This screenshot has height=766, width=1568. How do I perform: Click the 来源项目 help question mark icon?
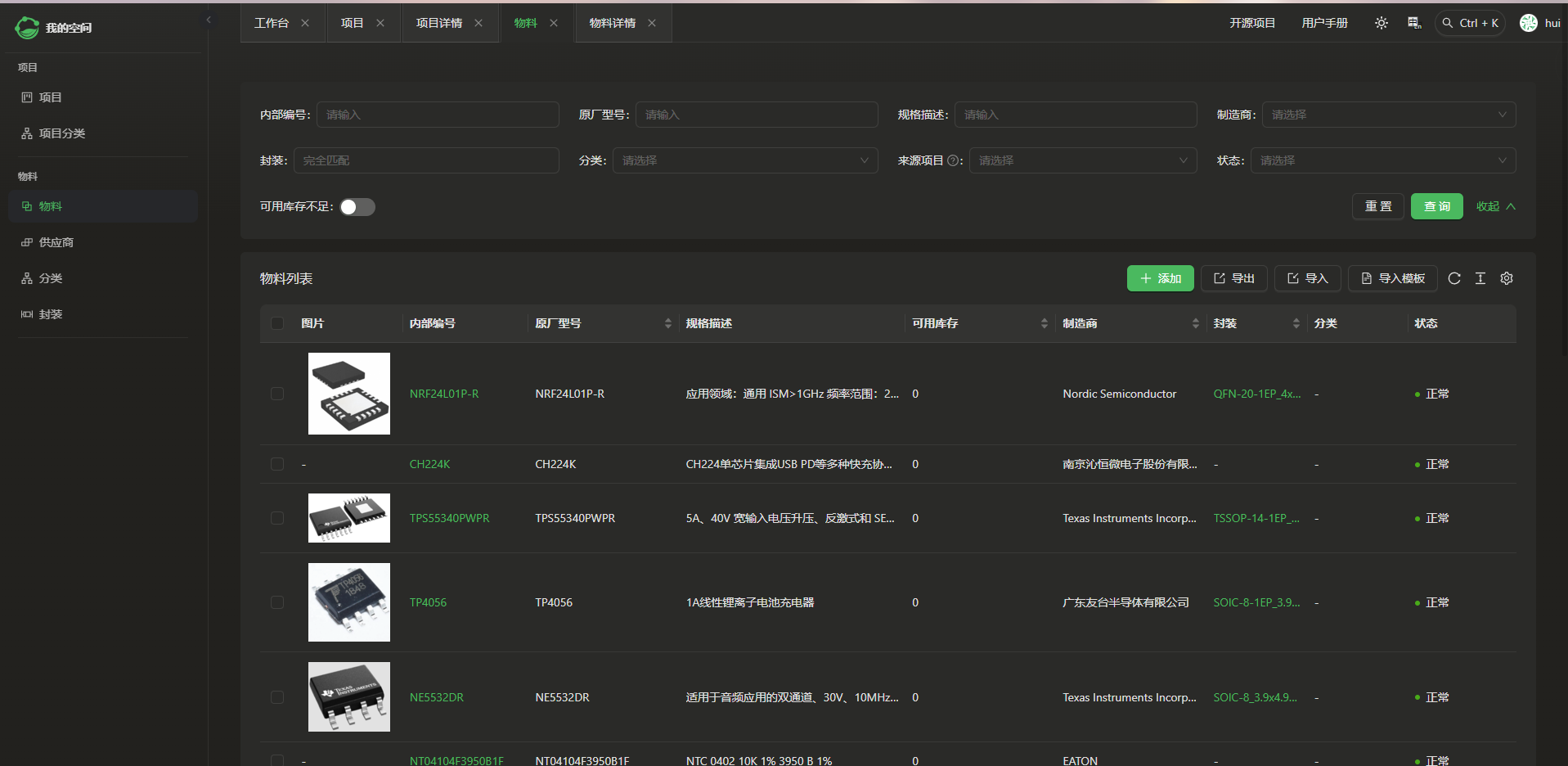(x=953, y=161)
